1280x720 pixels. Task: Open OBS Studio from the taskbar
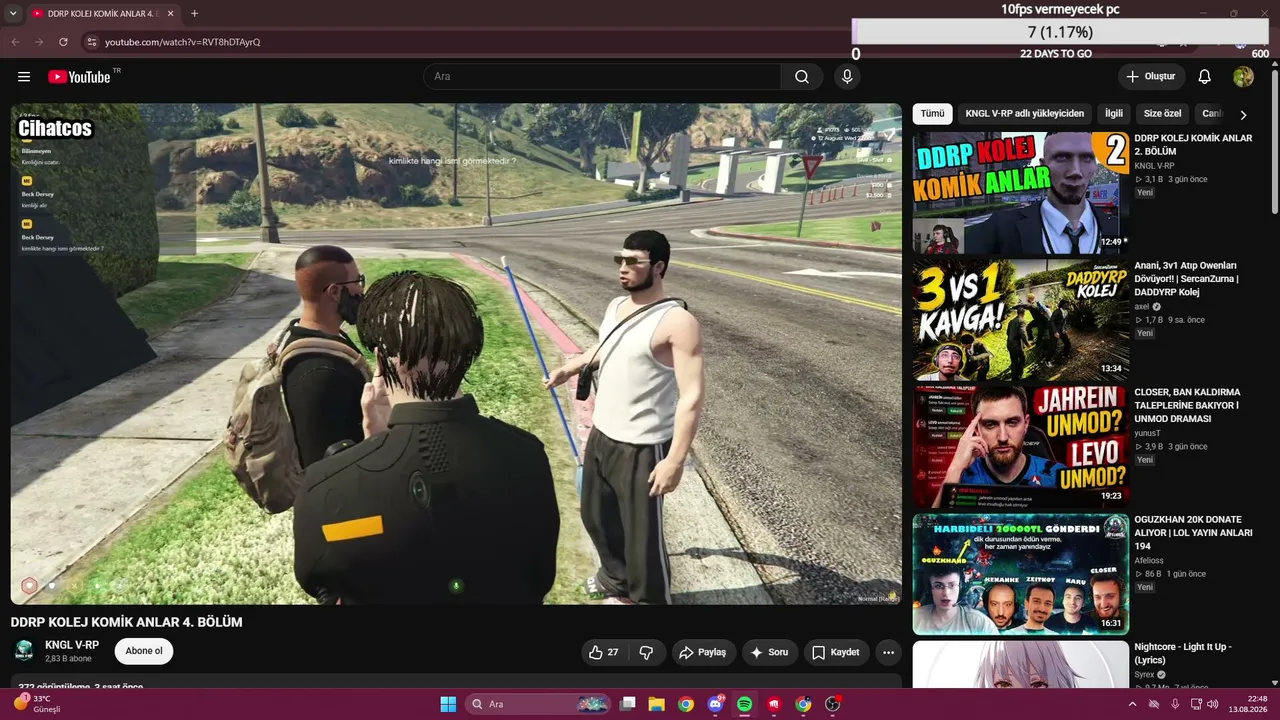click(832, 704)
